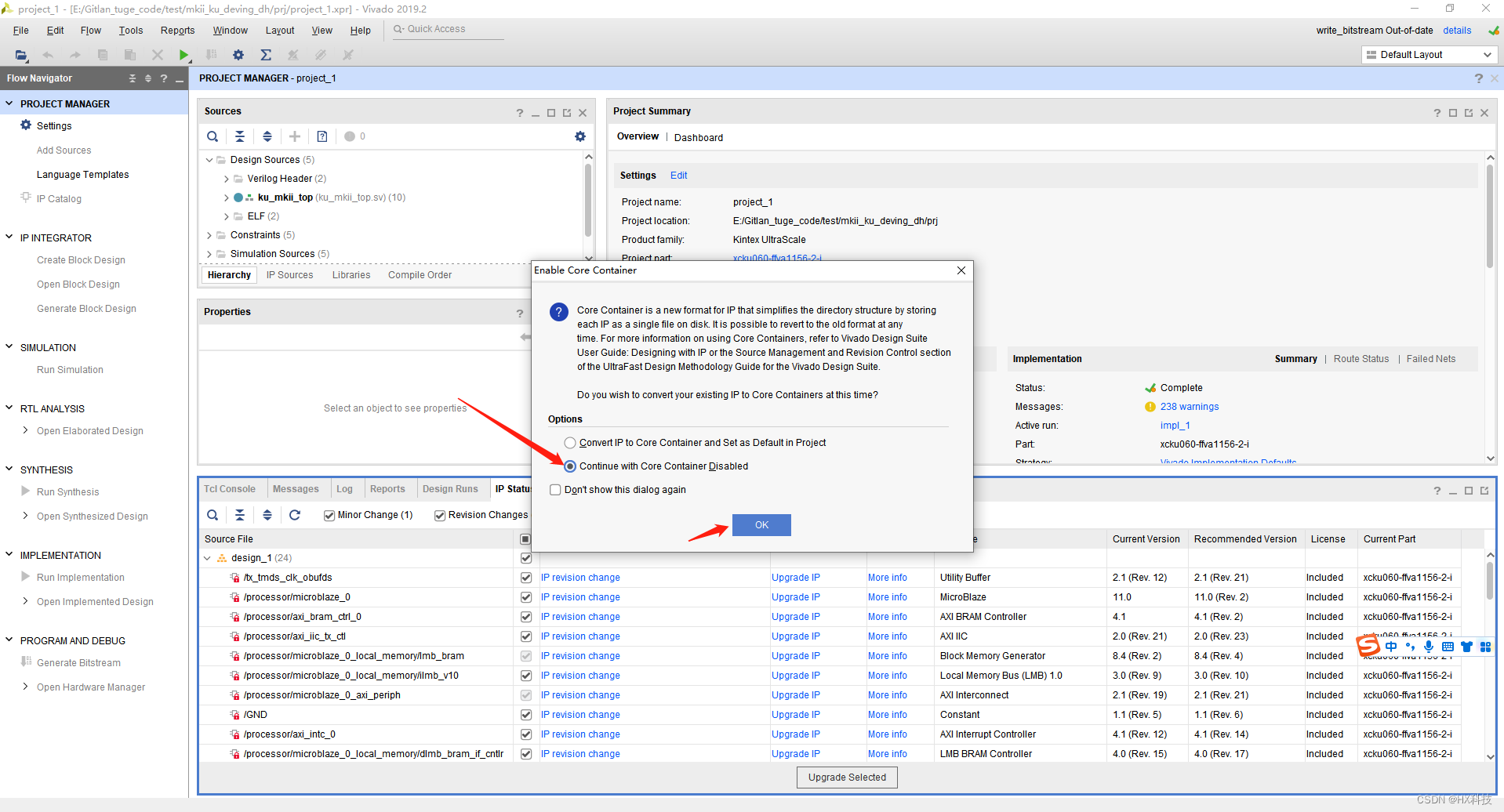Switch to the Design Runs tab

[450, 489]
